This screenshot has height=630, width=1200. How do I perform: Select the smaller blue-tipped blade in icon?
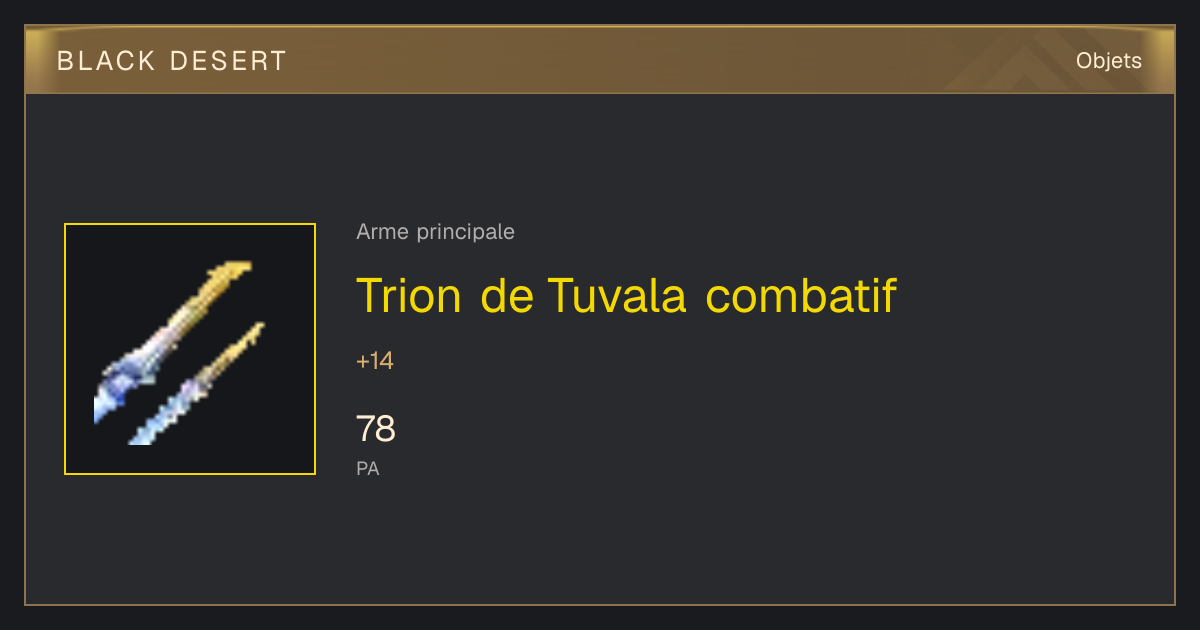tap(196, 384)
